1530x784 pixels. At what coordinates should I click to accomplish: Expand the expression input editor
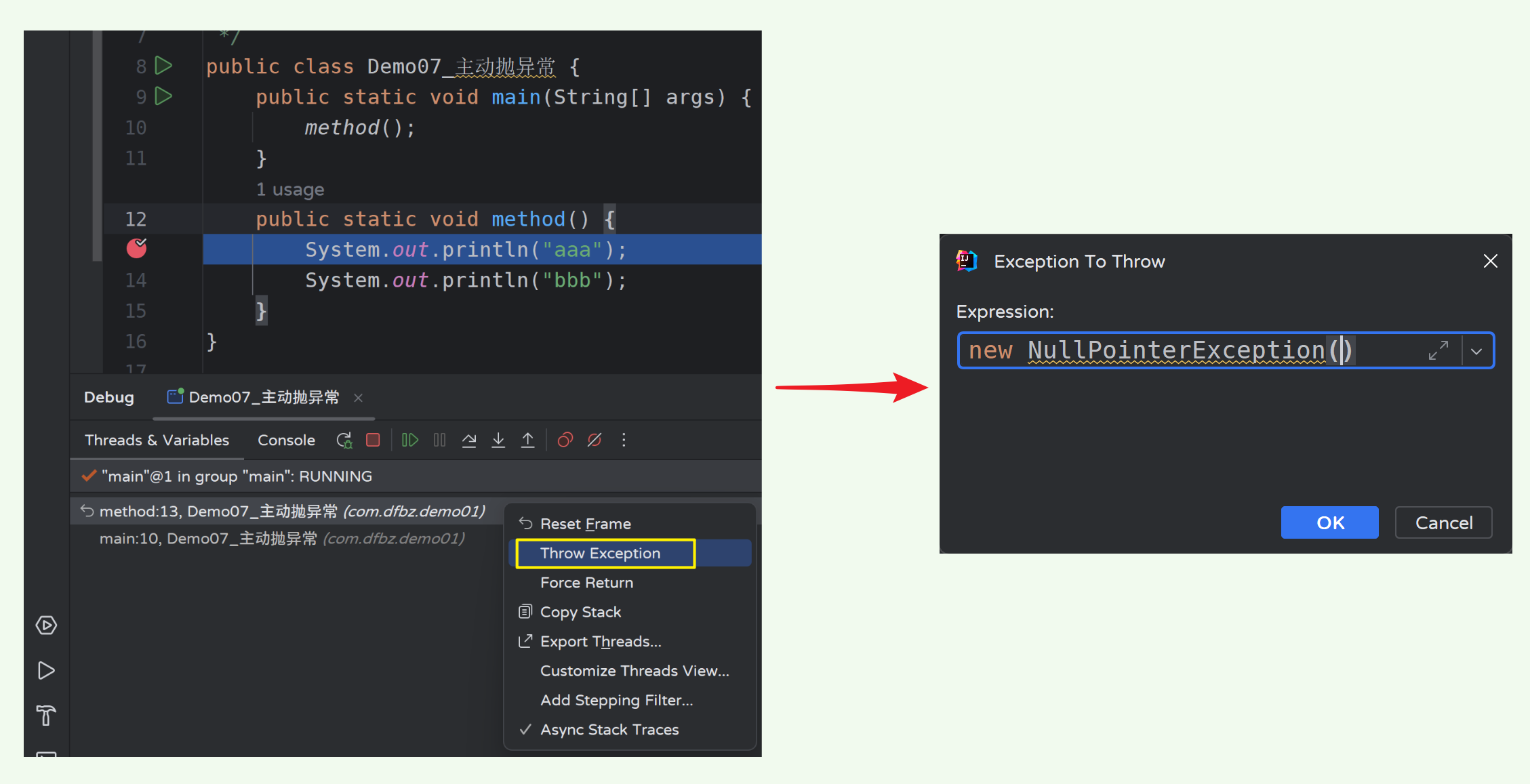pos(1438,351)
